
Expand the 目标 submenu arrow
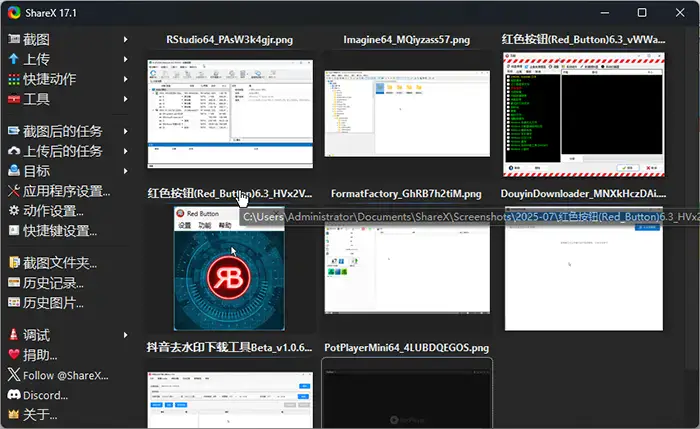point(125,171)
